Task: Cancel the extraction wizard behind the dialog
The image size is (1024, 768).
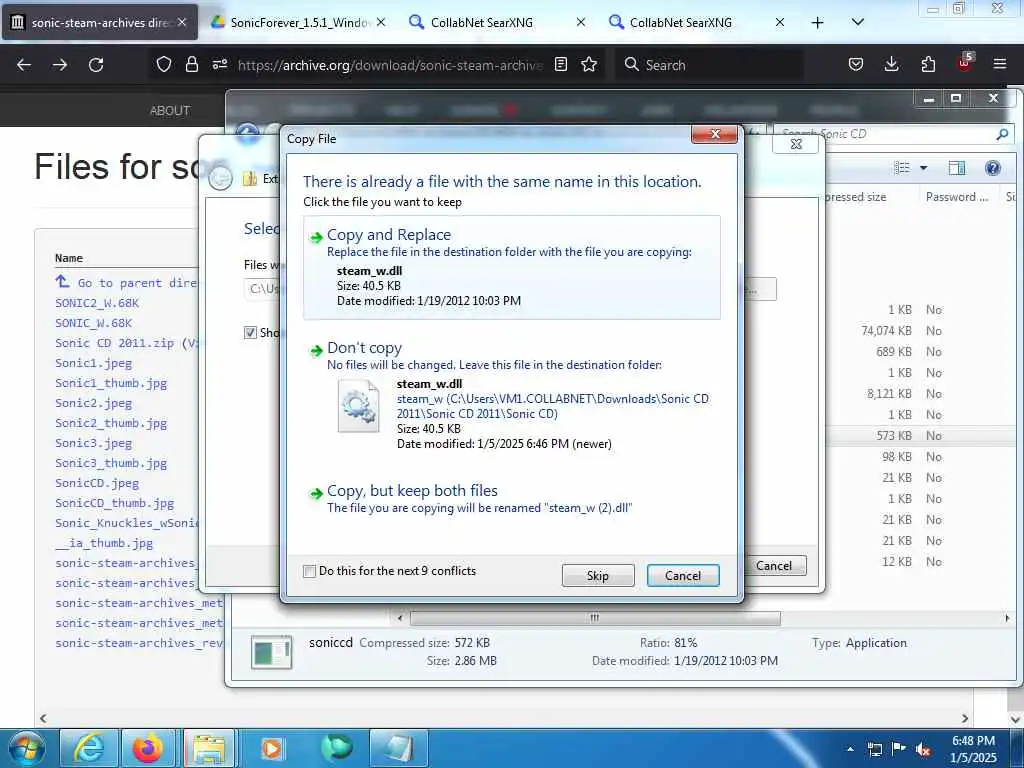Action: tap(775, 566)
